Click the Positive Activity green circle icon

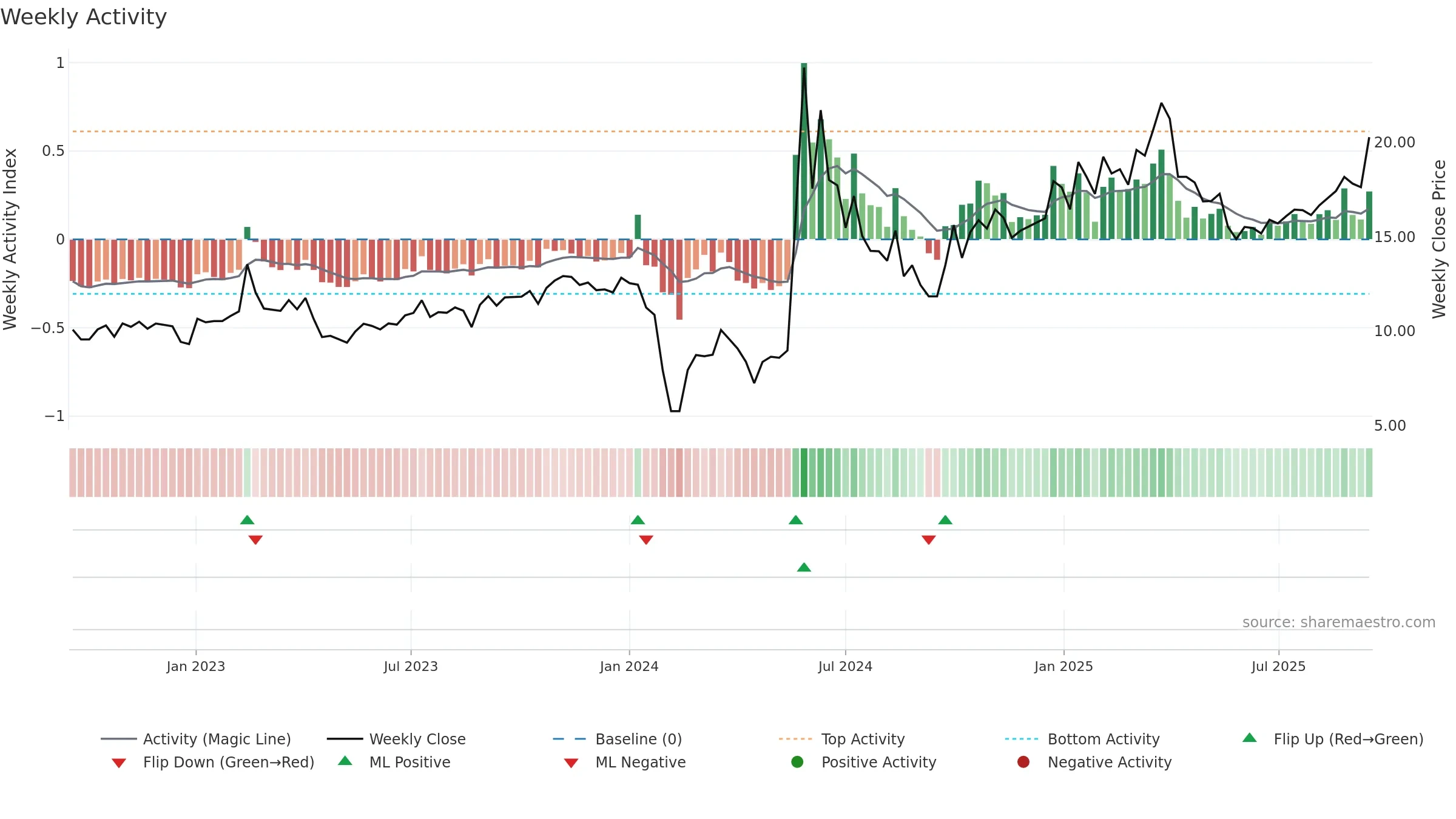click(x=798, y=762)
